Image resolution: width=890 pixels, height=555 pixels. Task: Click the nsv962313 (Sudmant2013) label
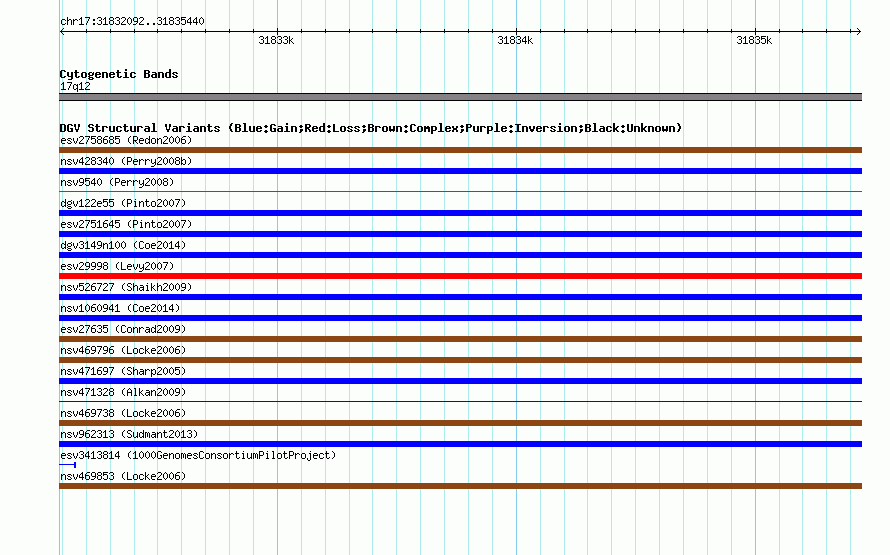129,434
